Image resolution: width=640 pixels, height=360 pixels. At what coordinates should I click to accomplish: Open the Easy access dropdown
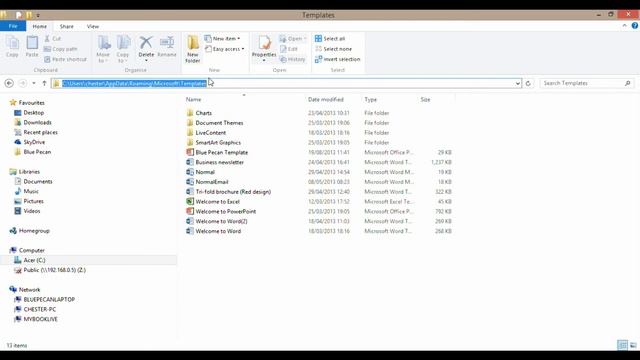224,49
